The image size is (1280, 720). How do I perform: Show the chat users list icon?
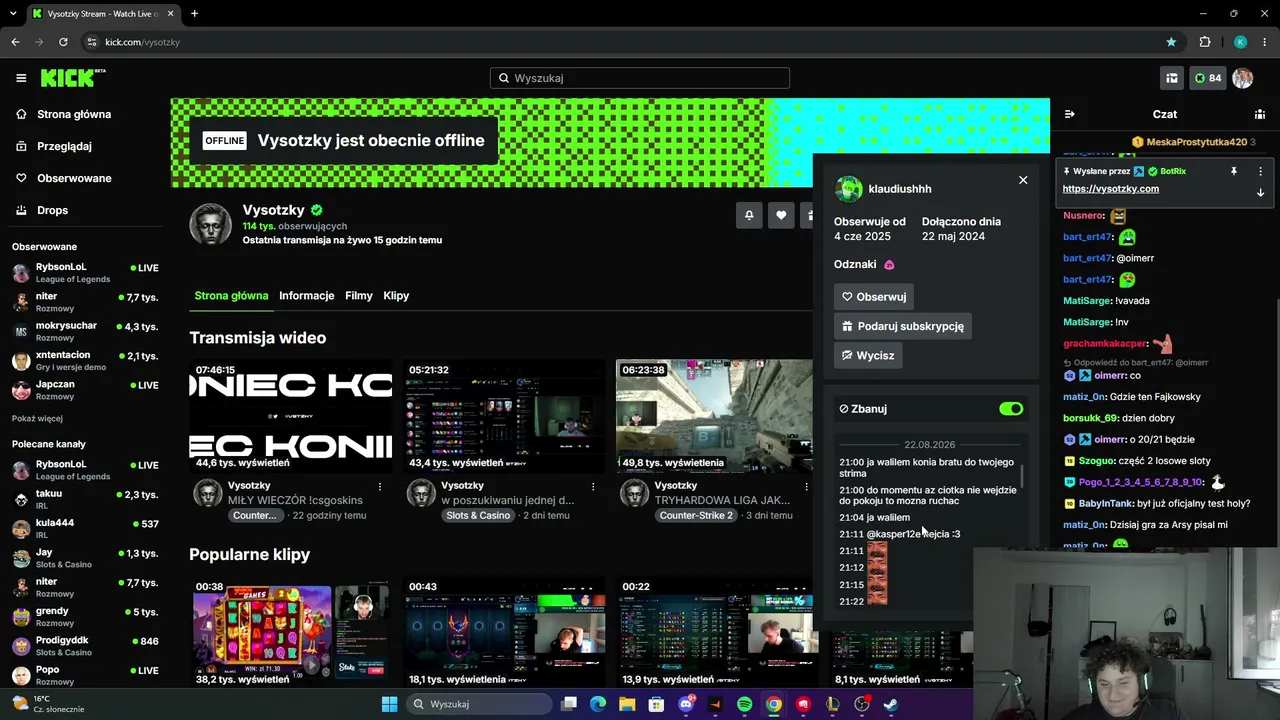1260,114
